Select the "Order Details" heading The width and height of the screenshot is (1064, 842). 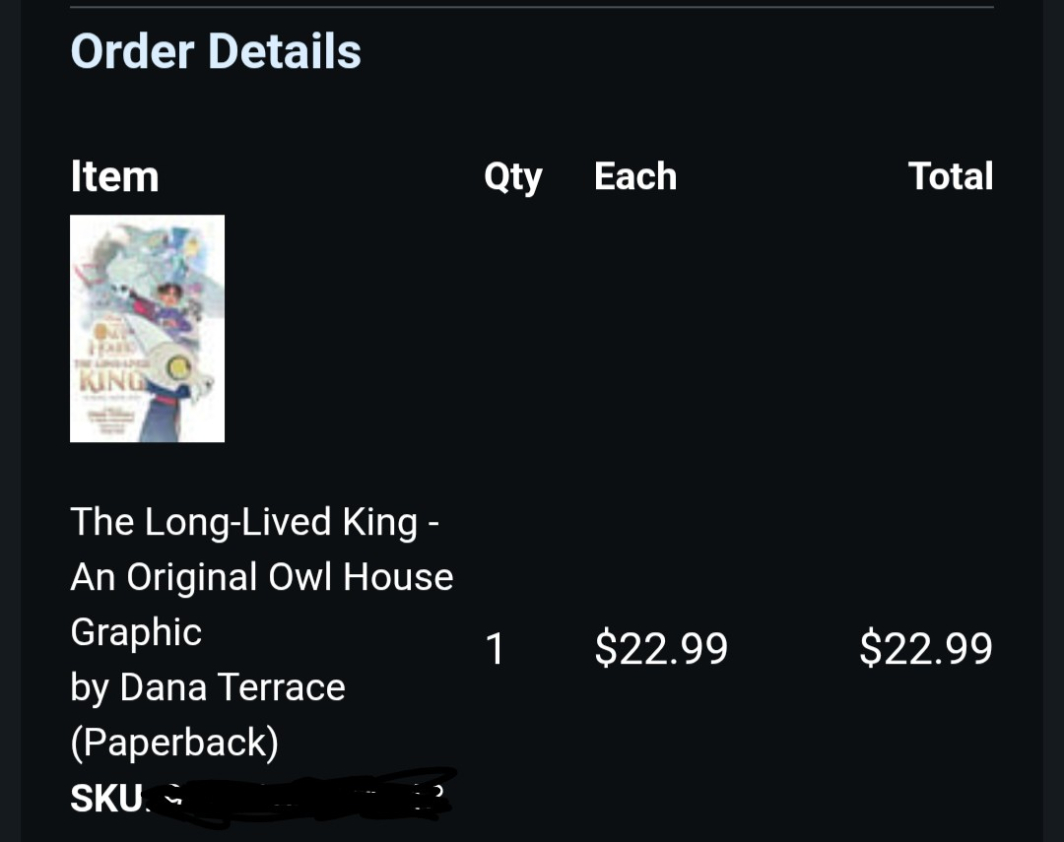(215, 51)
